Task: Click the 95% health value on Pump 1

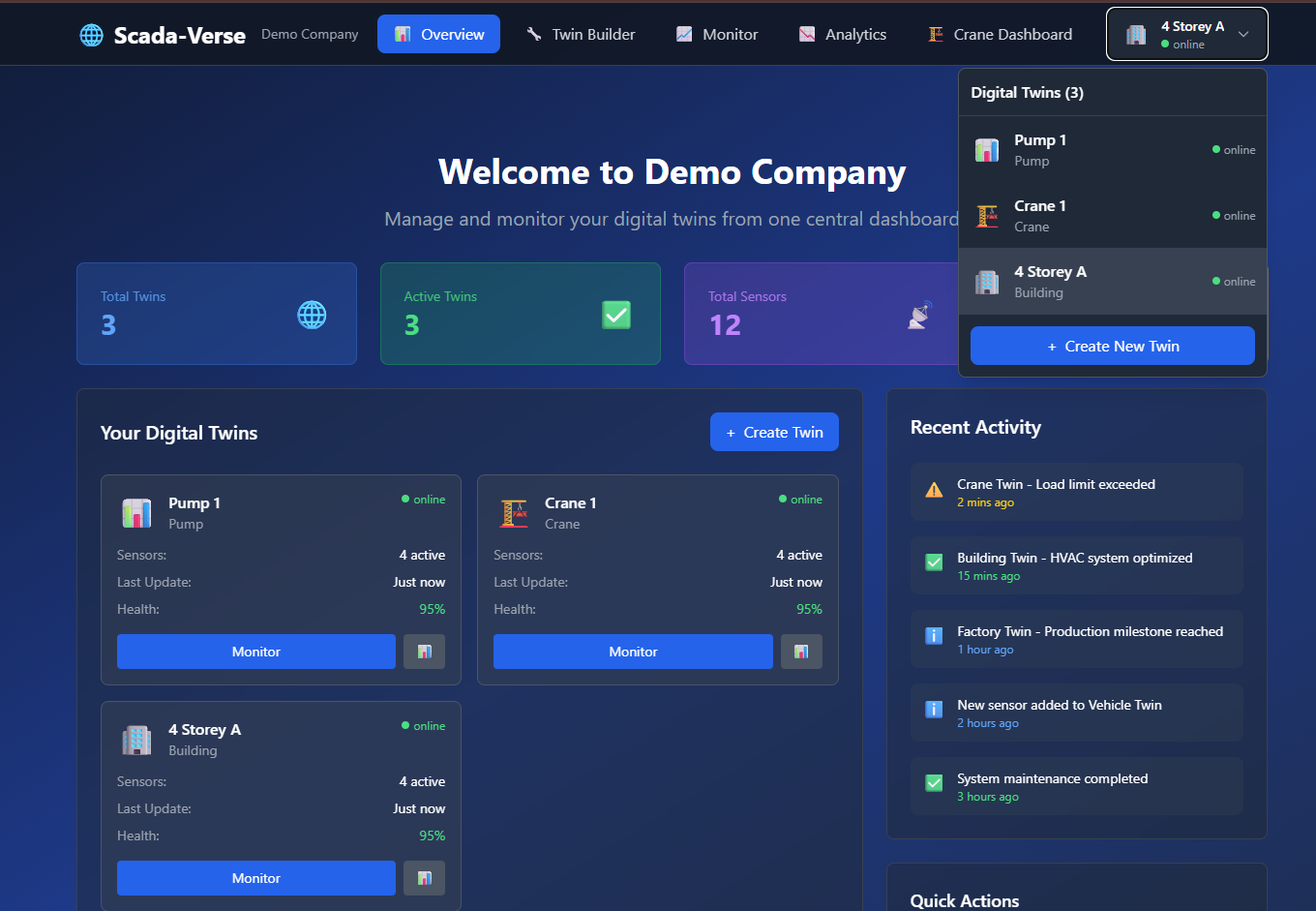Action: 433,609
